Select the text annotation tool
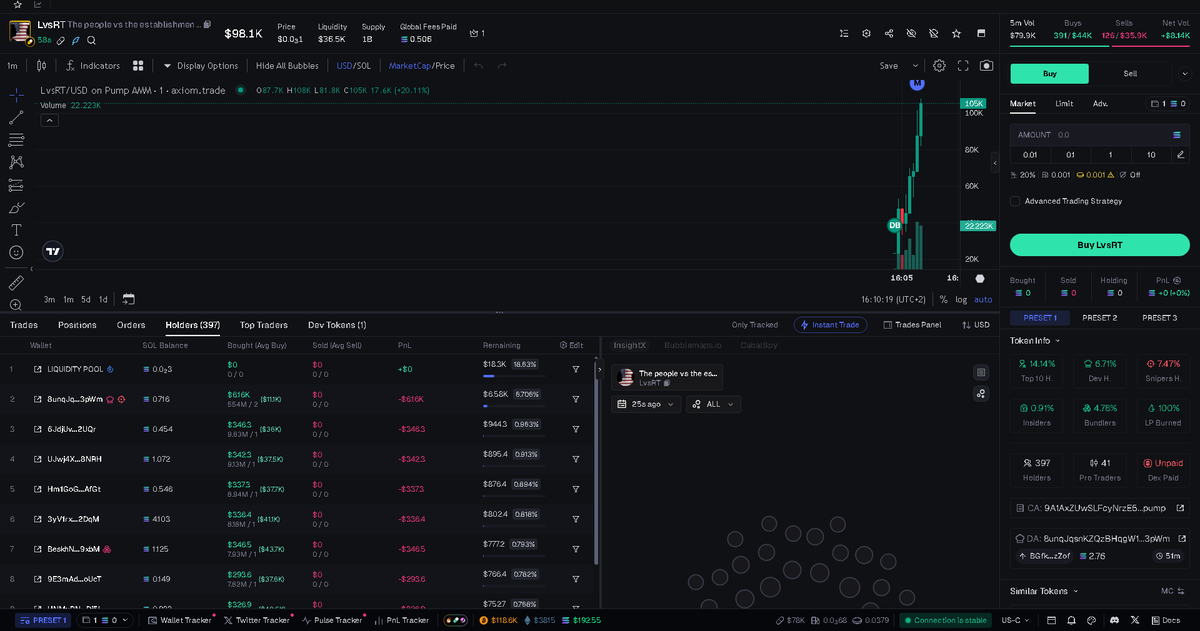The image size is (1200, 631). click(16, 229)
